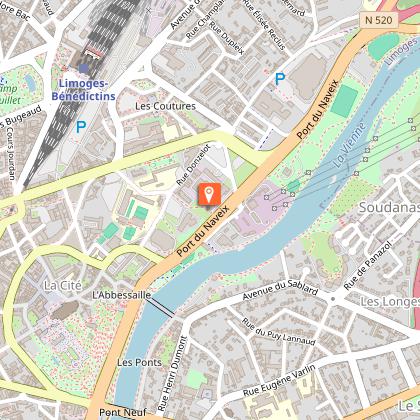
Task: Select the roundabout dot on Avenue du Sablard
Action: coord(332,299)
